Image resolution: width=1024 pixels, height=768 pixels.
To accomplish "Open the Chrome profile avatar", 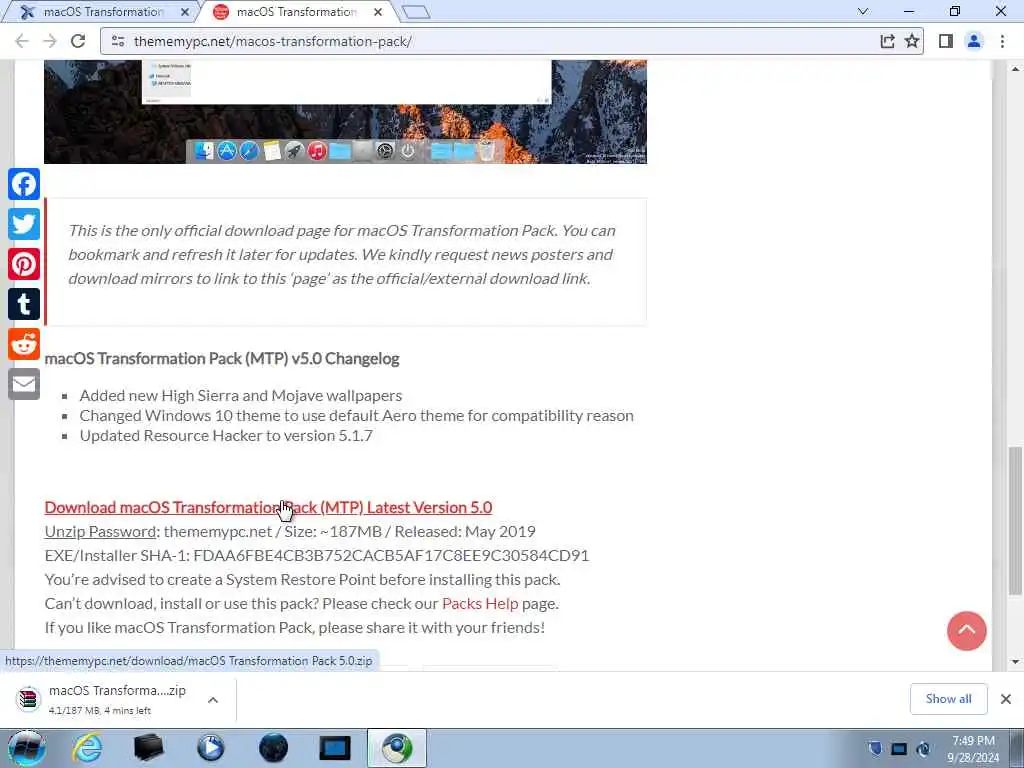I will (x=974, y=41).
